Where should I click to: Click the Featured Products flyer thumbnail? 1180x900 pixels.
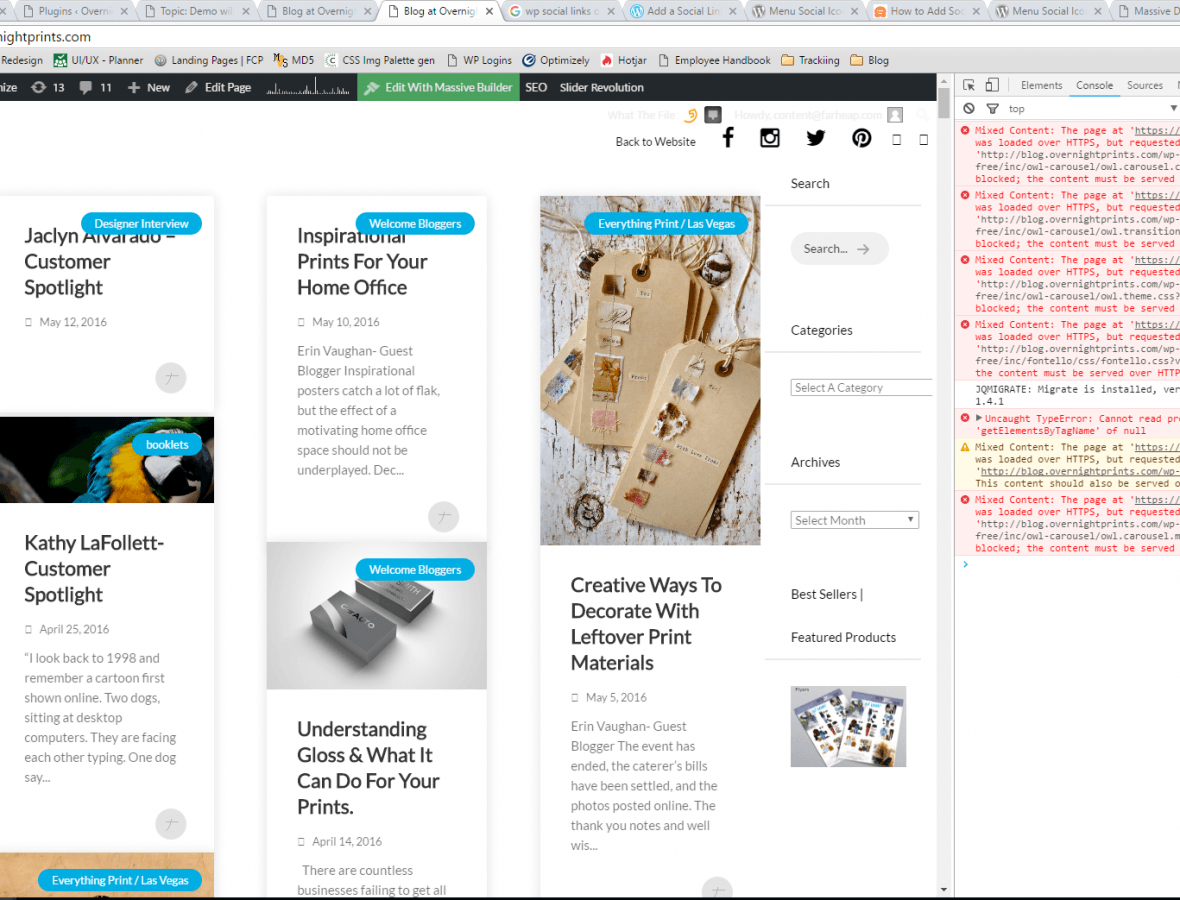pos(848,726)
